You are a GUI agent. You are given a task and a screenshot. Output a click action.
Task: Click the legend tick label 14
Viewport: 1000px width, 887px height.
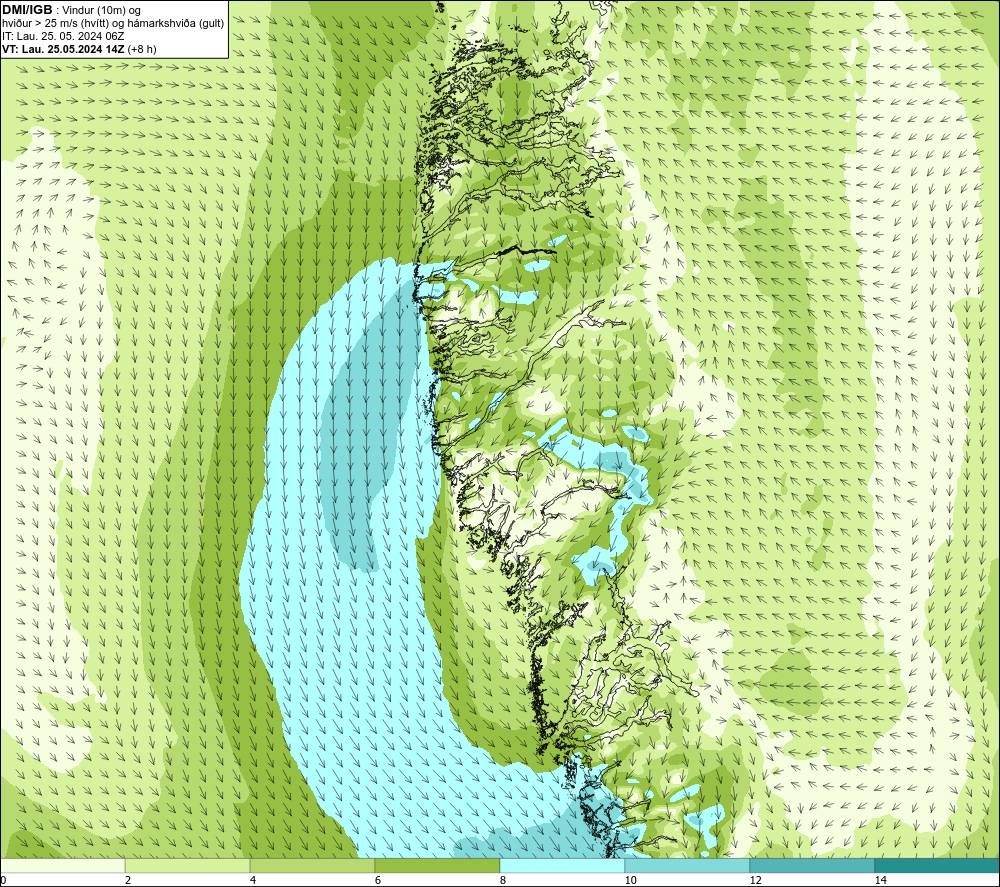point(881,880)
